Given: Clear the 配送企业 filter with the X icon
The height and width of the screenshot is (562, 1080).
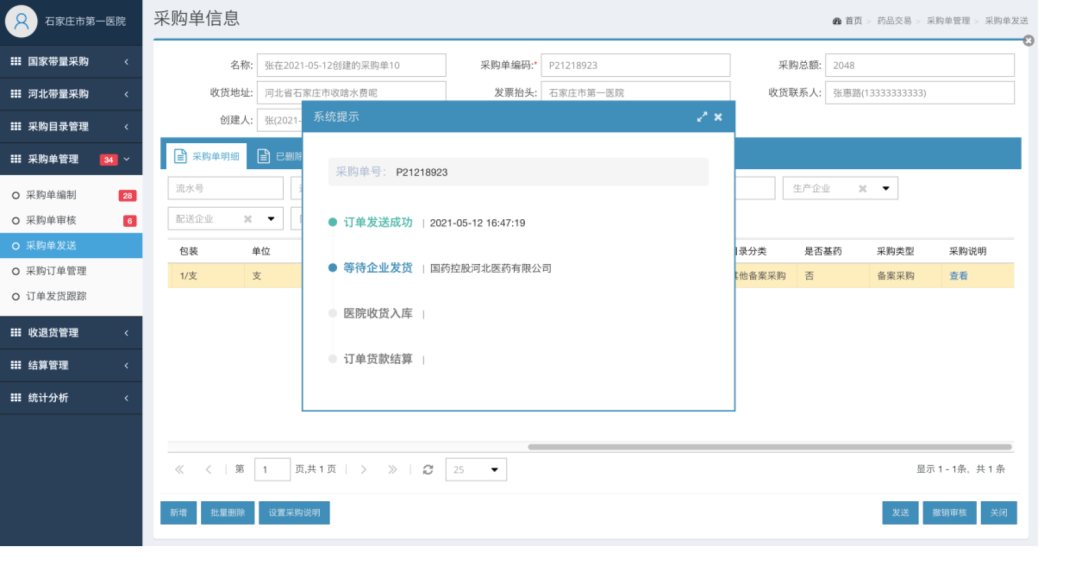Looking at the screenshot, I should pyautogui.click(x=248, y=219).
